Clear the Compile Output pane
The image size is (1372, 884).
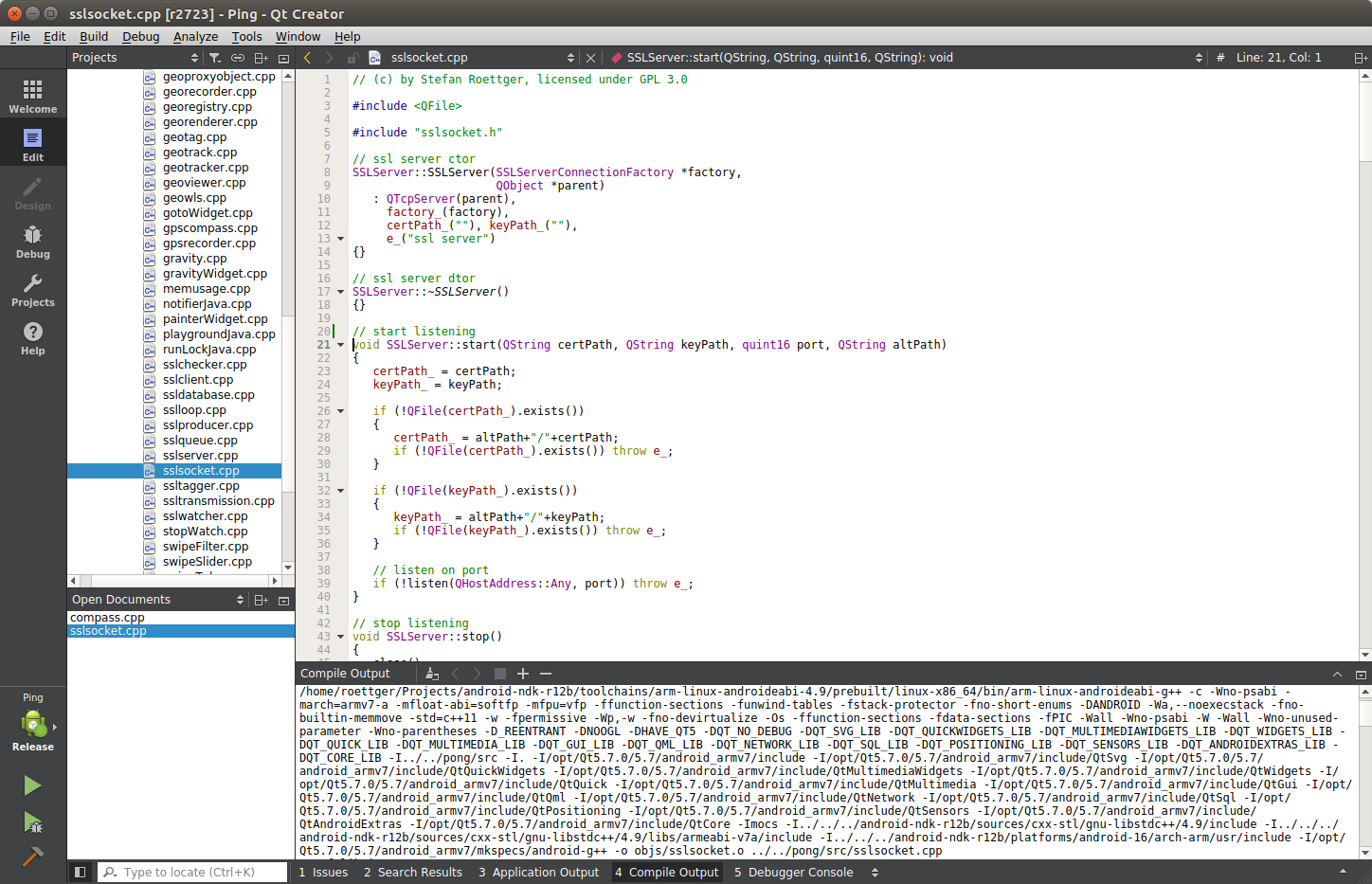(432, 674)
